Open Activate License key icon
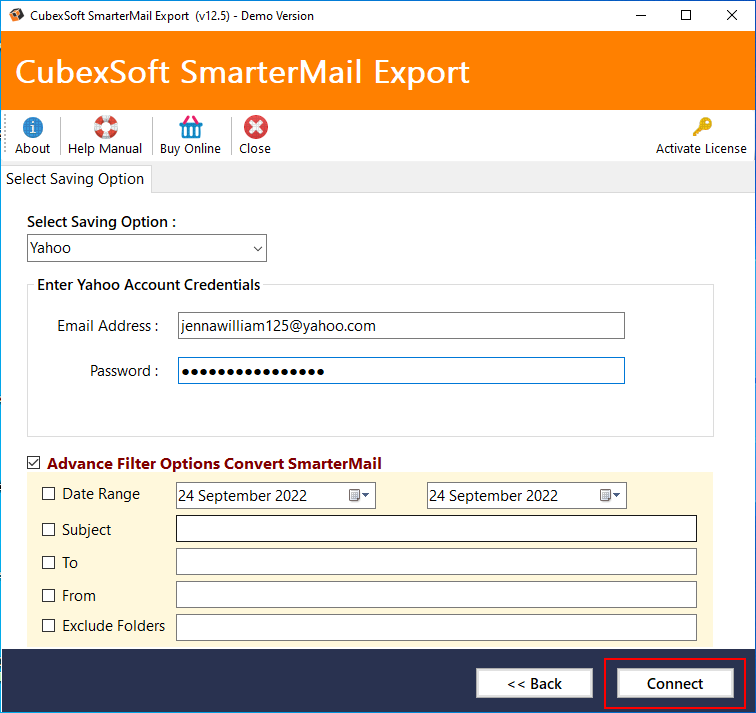The image size is (756, 713). (702, 127)
